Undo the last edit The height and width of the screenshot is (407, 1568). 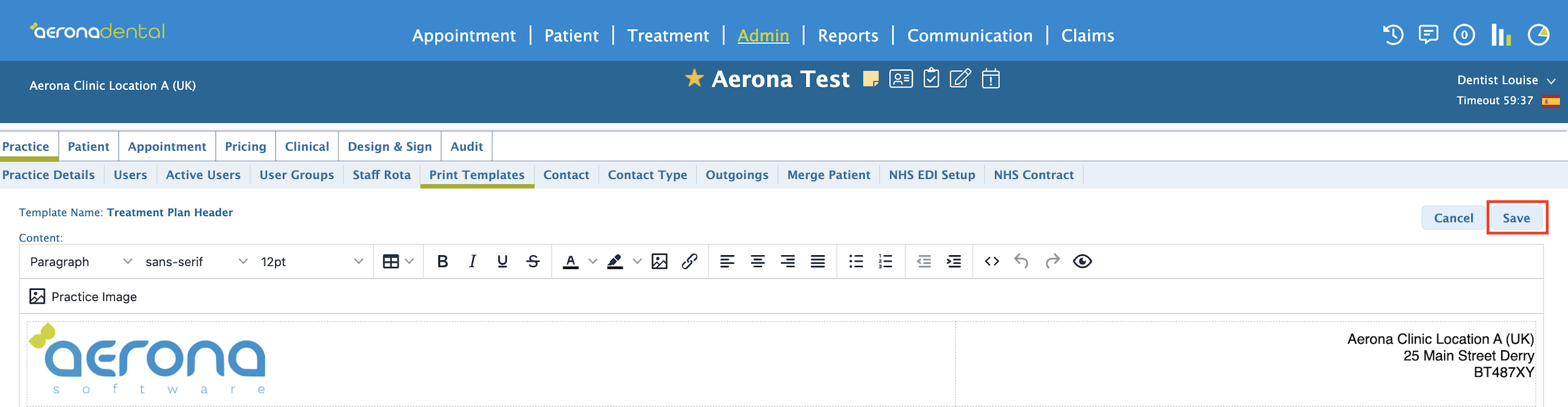point(1022,261)
